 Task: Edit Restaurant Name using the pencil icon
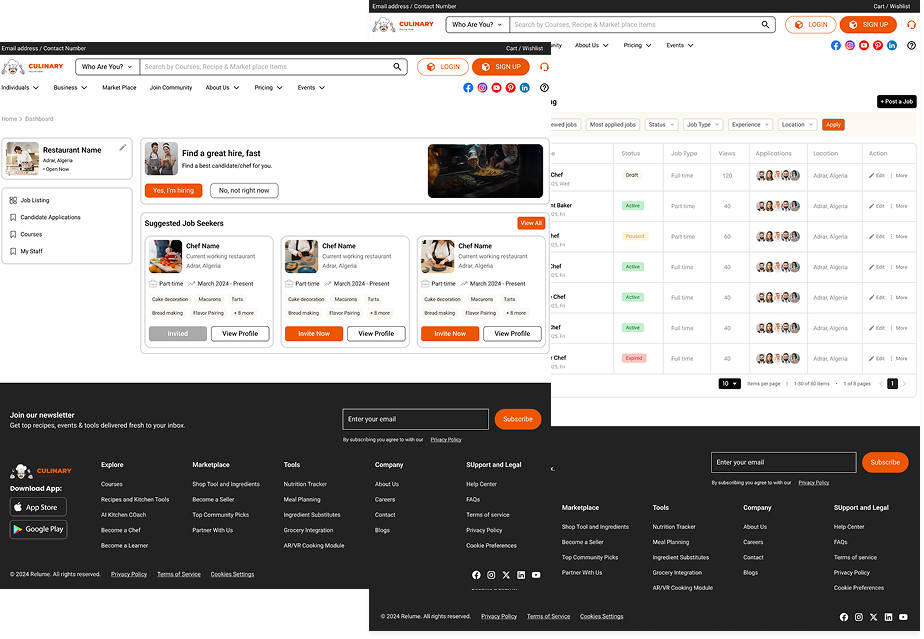click(x=122, y=148)
